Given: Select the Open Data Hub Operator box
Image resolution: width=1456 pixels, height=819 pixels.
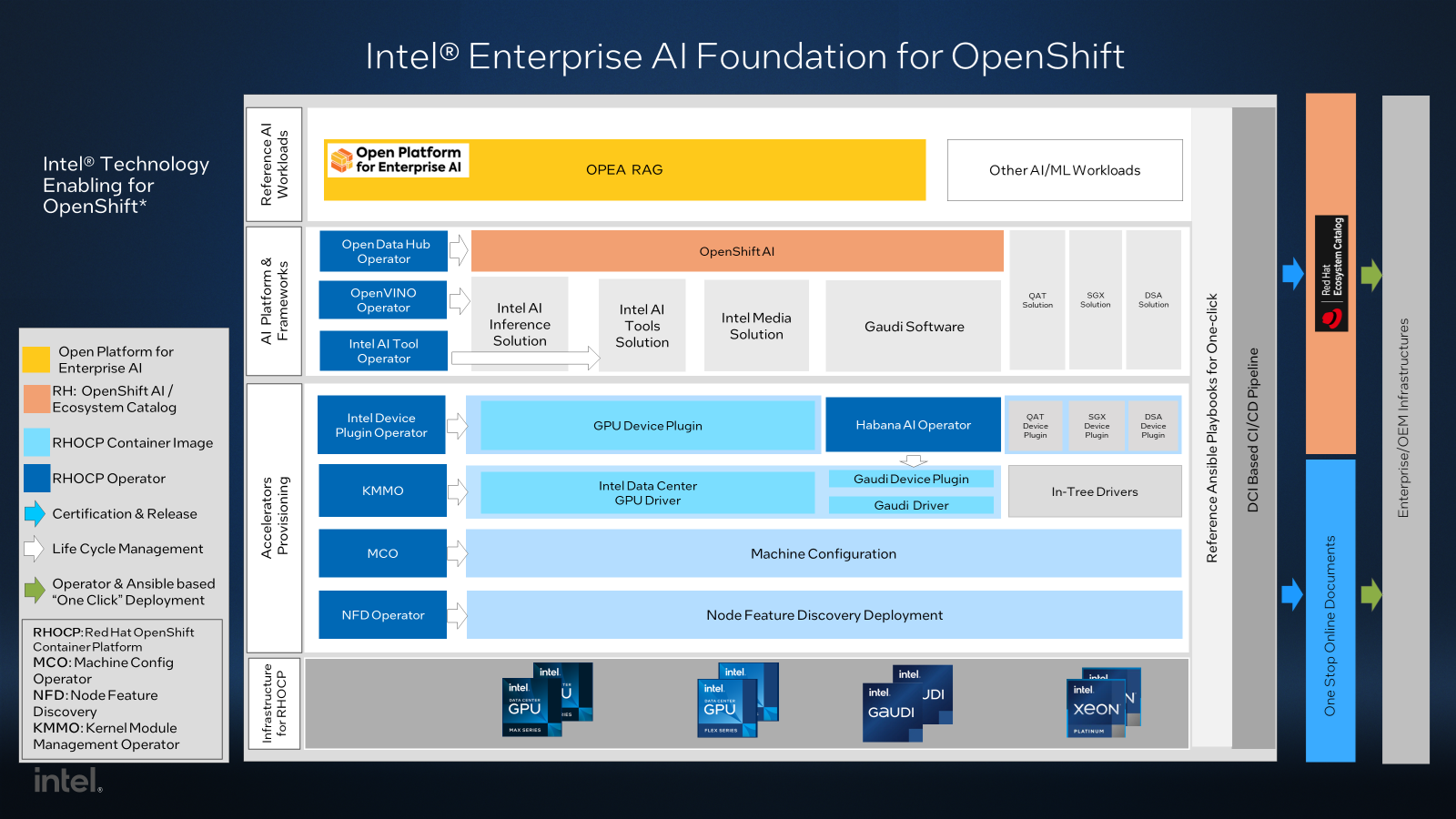Looking at the screenshot, I should pos(383,251).
